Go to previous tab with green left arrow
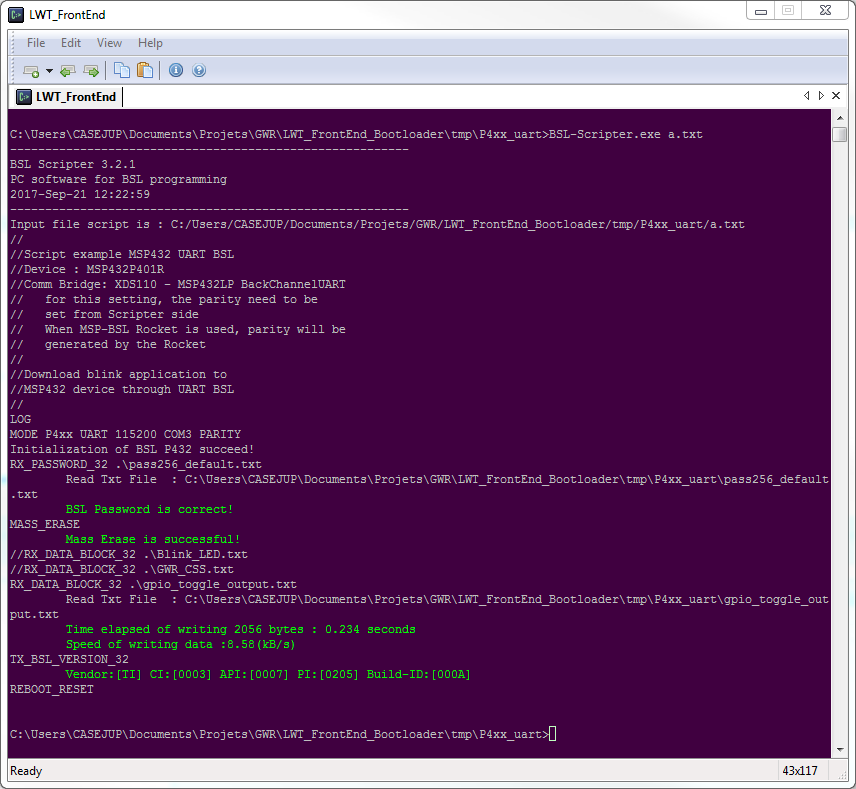 tap(68, 70)
